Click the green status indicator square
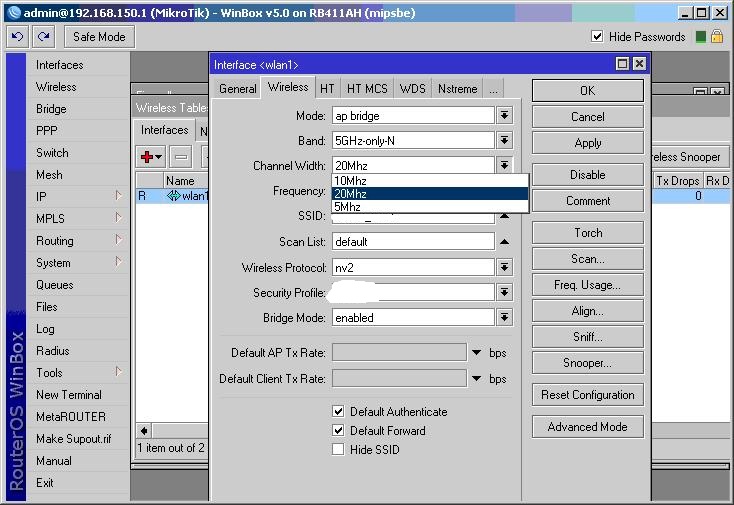734x505 pixels. click(x=700, y=37)
